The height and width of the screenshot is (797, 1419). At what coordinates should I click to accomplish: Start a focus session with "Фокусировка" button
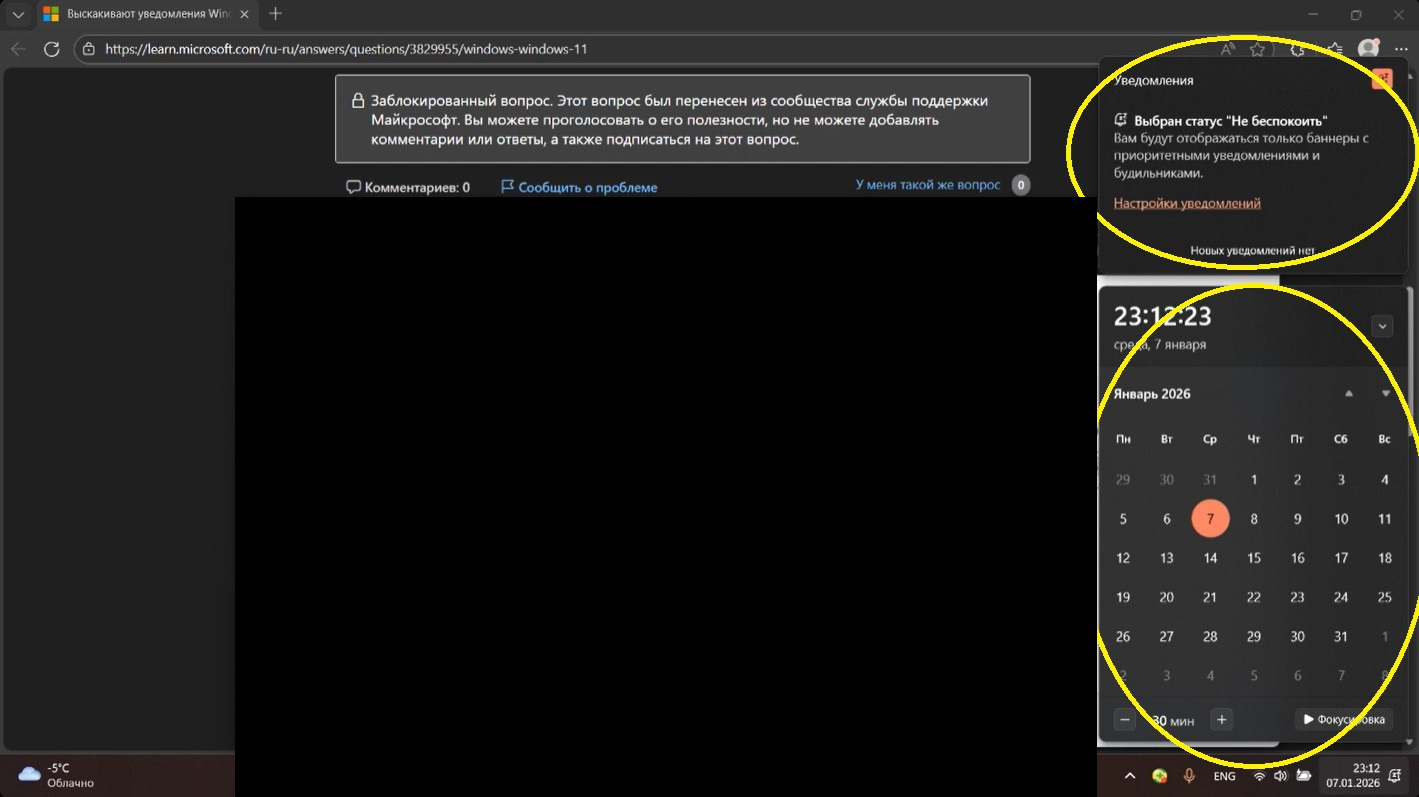pos(1344,720)
